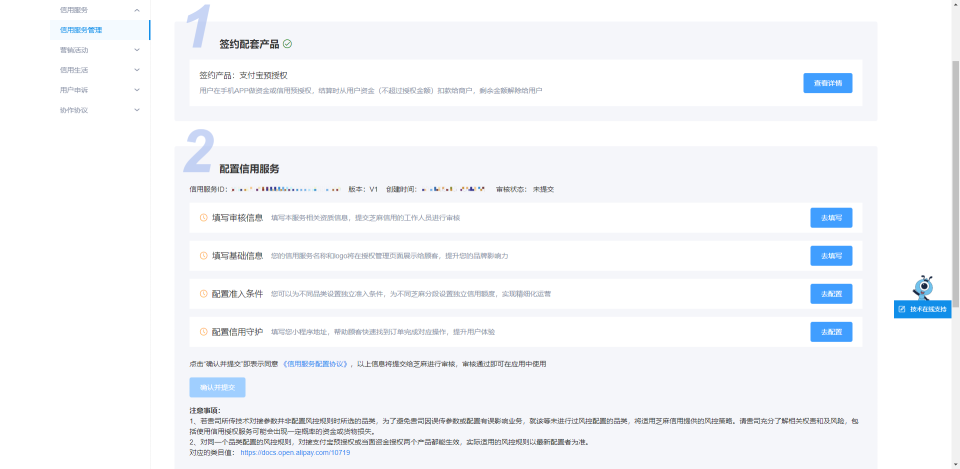Click the clock icon before 配置信用守护

coord(204,331)
